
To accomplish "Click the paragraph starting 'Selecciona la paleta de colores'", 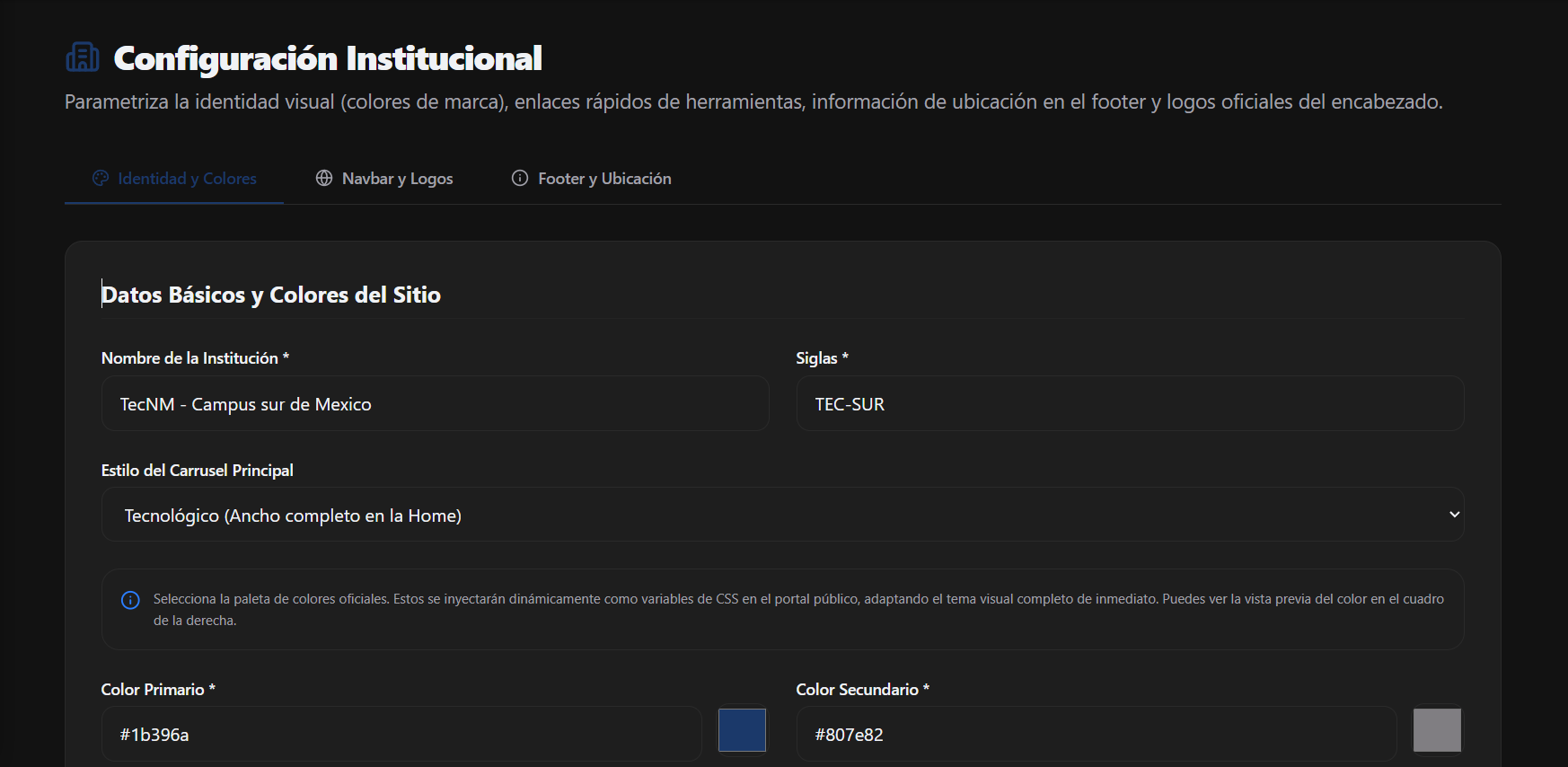I will point(798,609).
